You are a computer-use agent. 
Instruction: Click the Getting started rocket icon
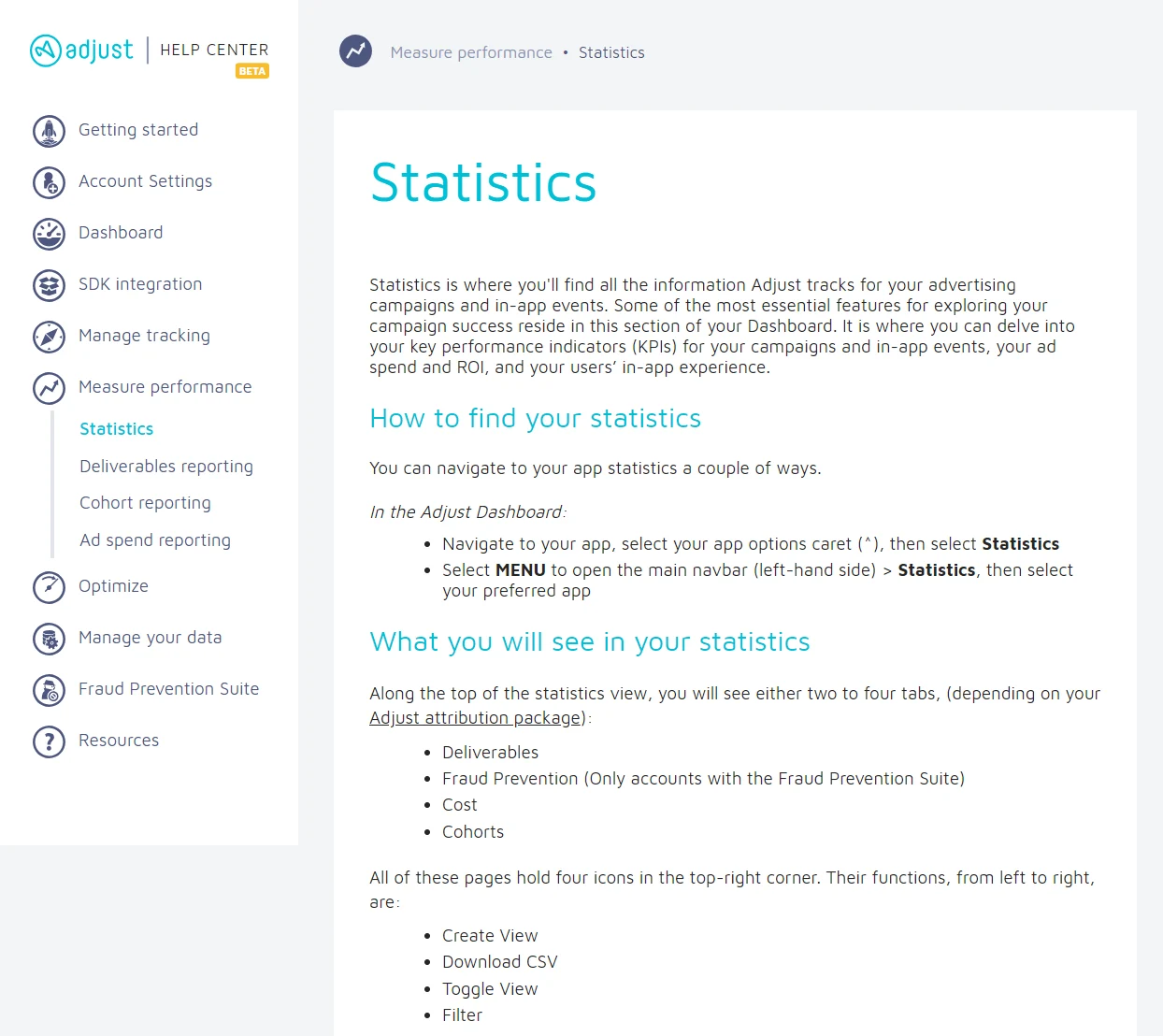tap(49, 131)
